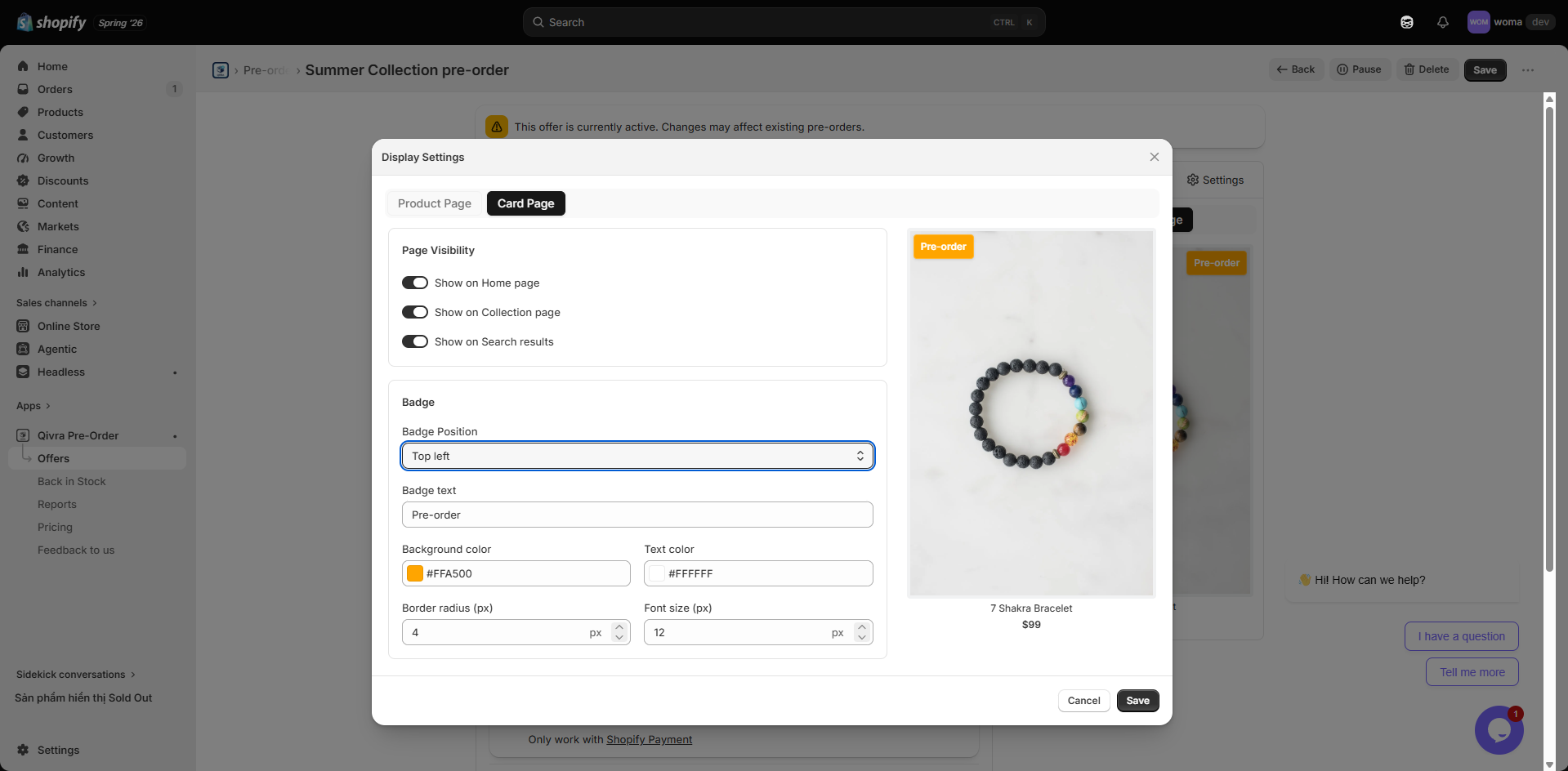Decrease the Font size value
The width and height of the screenshot is (1568, 771).
point(861,637)
